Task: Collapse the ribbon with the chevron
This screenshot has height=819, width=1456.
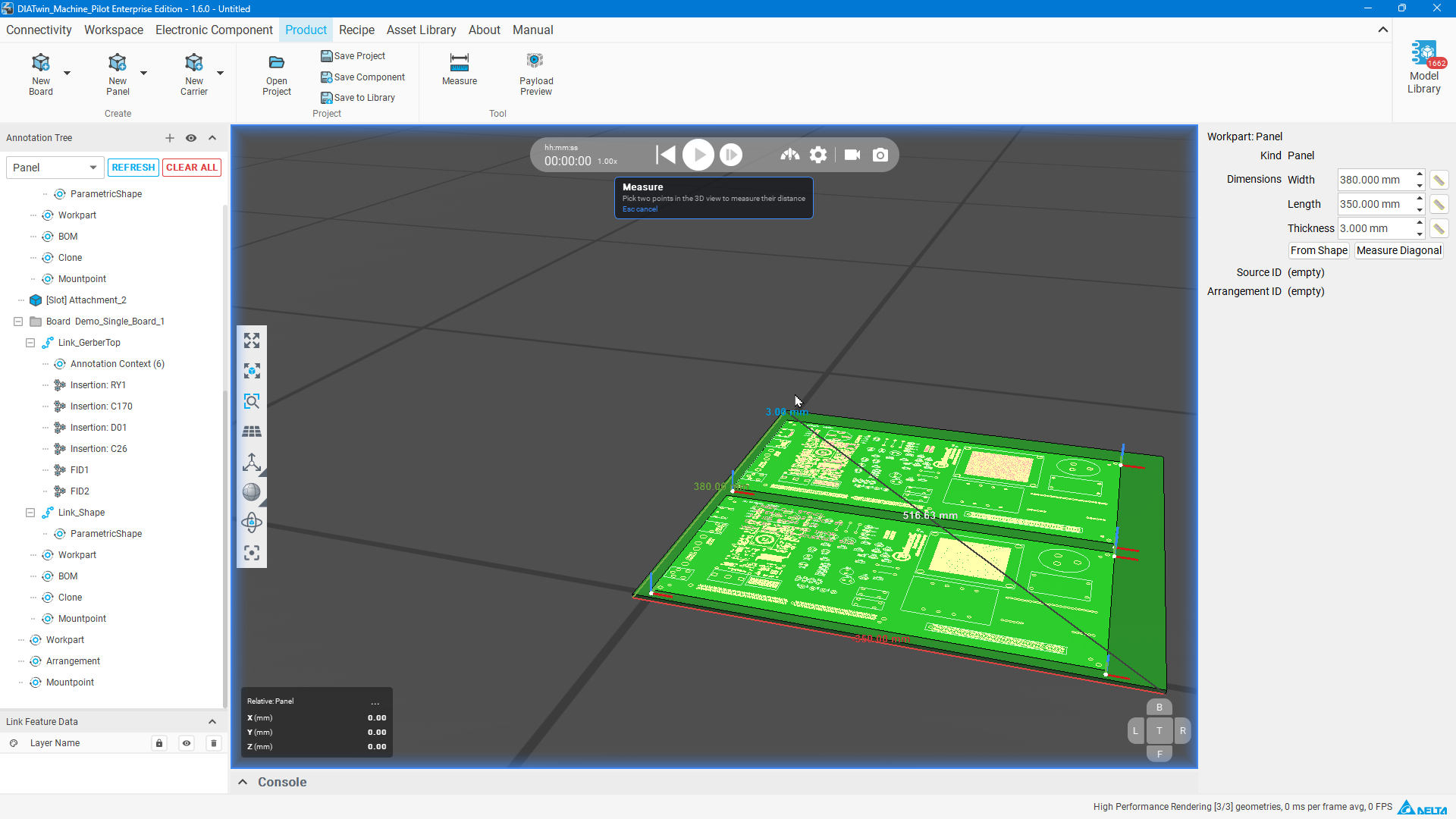Action: pyautogui.click(x=1383, y=30)
